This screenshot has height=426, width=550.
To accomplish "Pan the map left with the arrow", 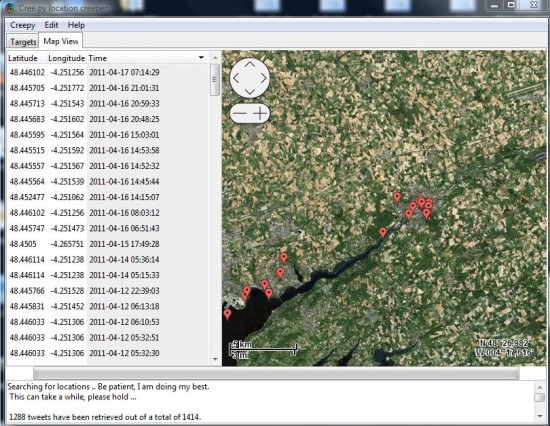I will (x=236, y=78).
